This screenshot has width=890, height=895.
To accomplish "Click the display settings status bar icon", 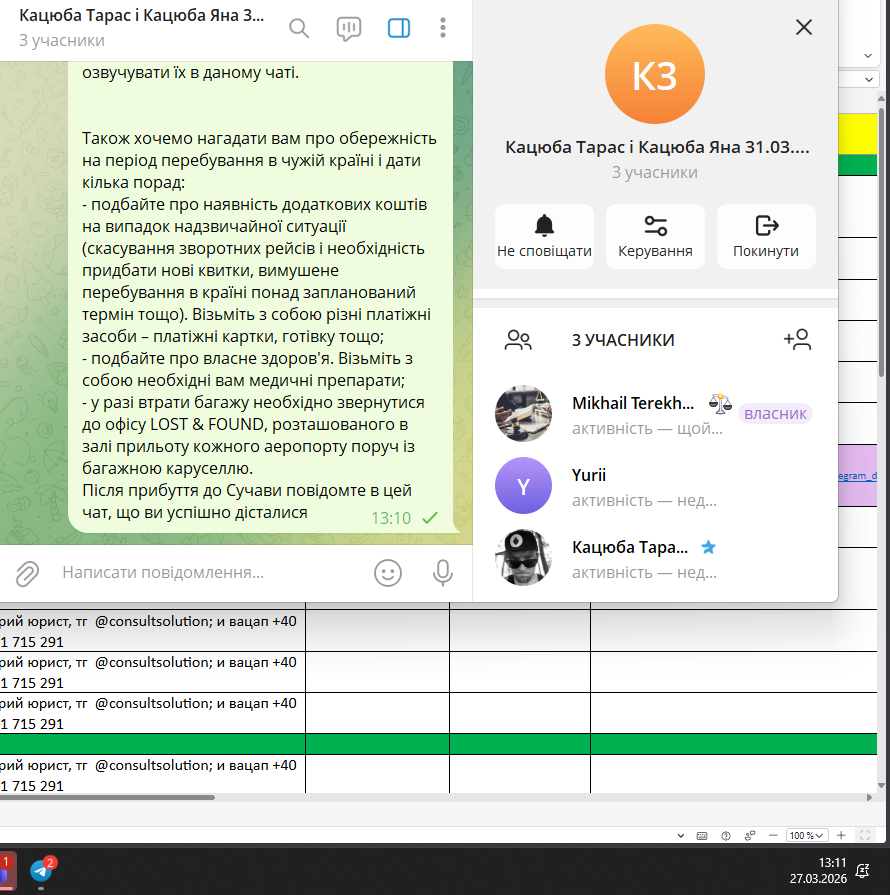I will click(x=750, y=836).
